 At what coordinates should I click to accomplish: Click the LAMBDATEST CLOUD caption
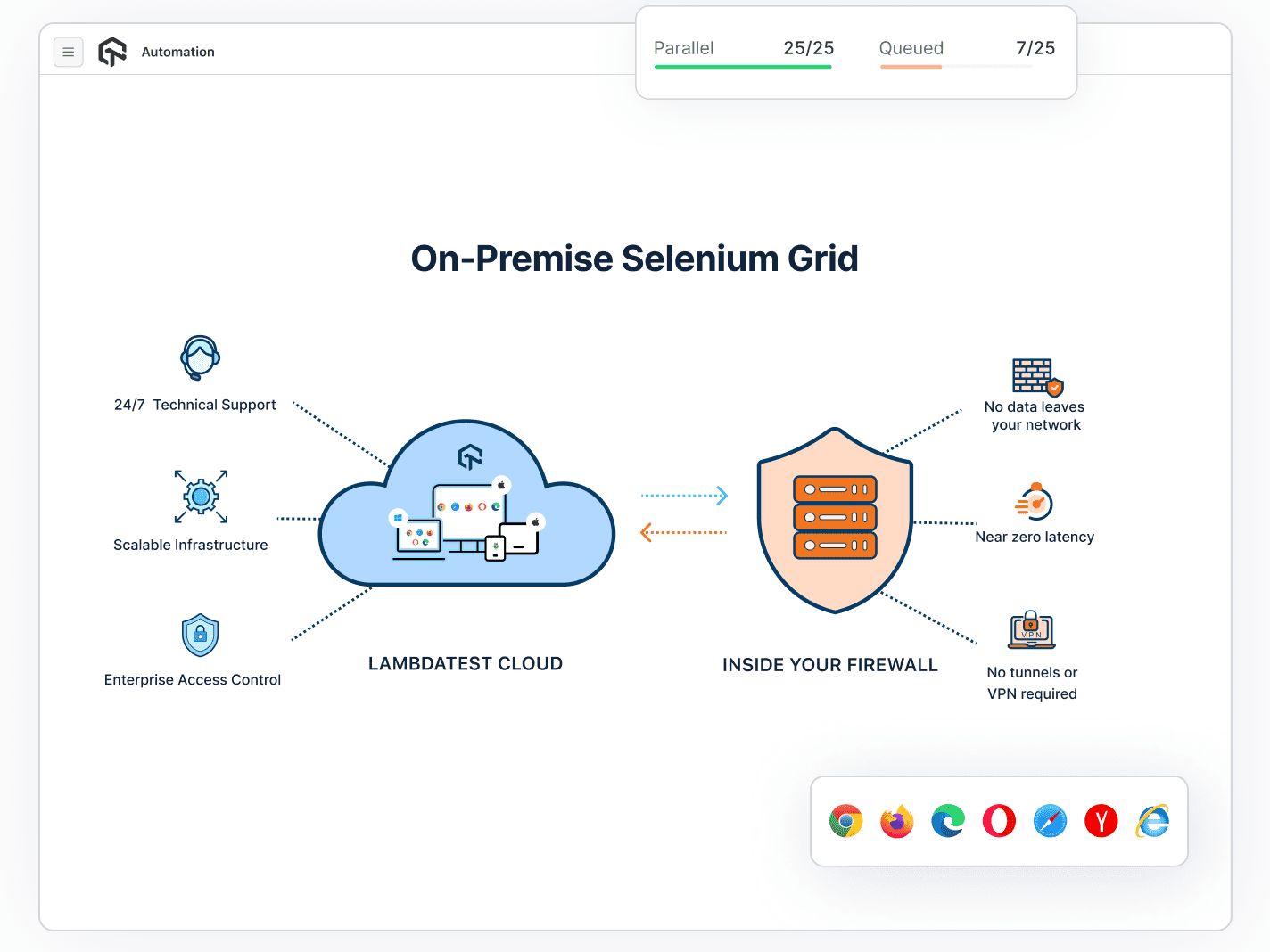466,664
